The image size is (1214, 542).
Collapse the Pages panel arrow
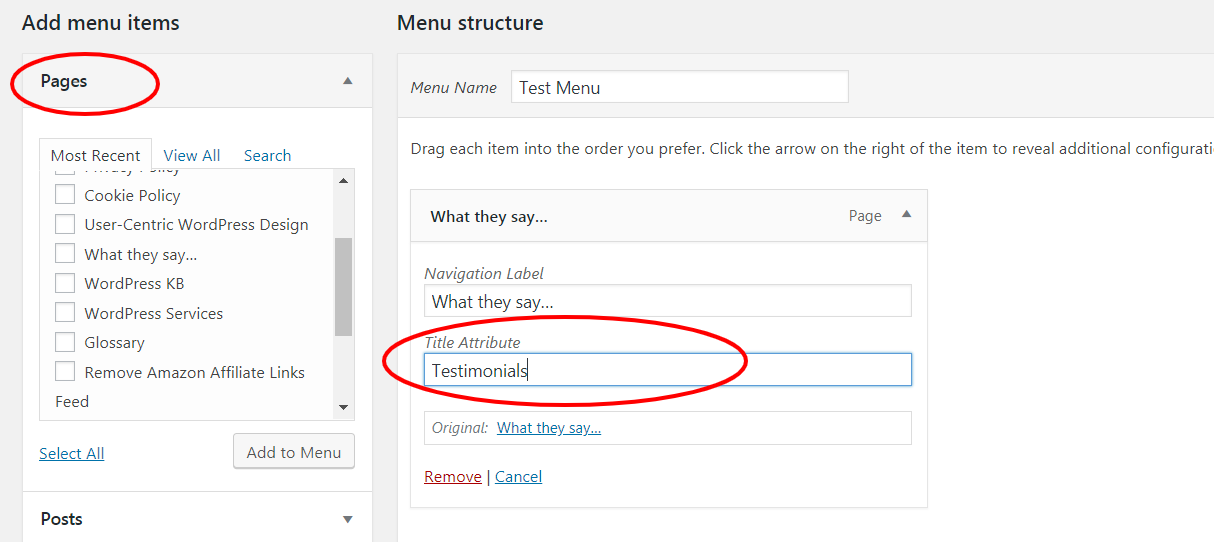point(347,81)
